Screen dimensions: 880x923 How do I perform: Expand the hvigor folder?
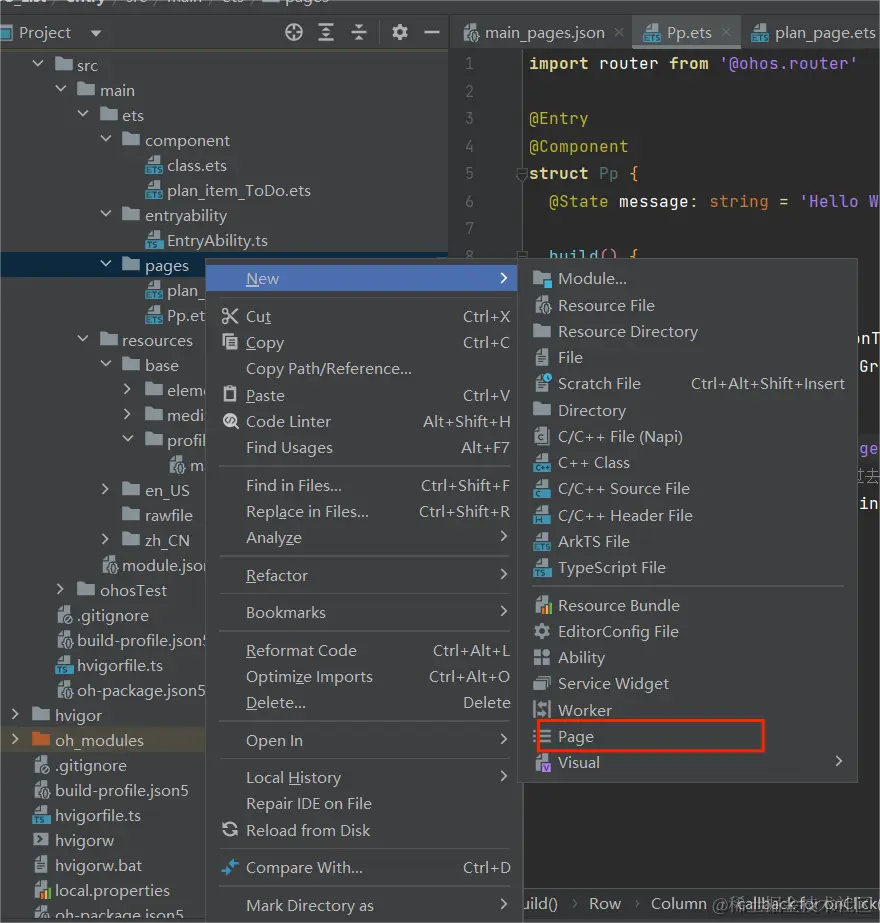15,714
